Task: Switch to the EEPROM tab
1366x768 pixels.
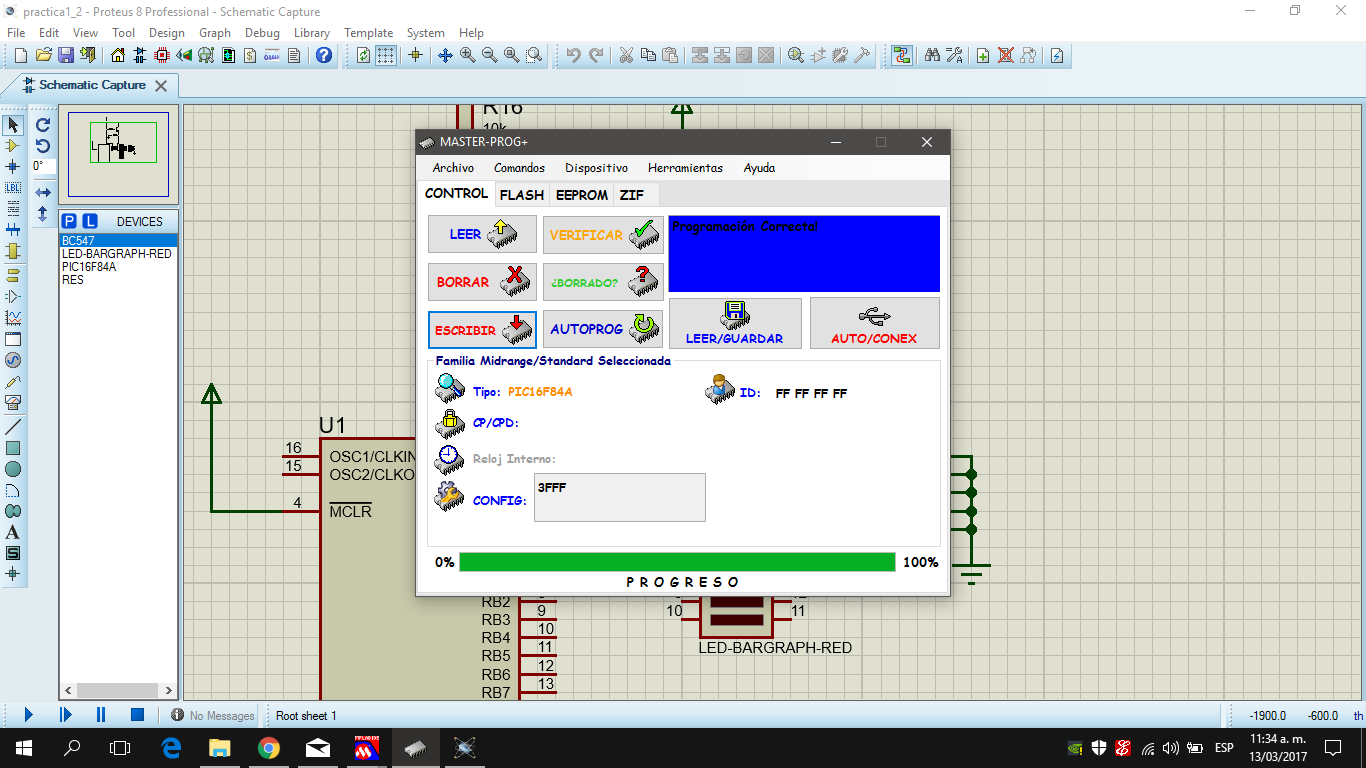Action: 581,195
